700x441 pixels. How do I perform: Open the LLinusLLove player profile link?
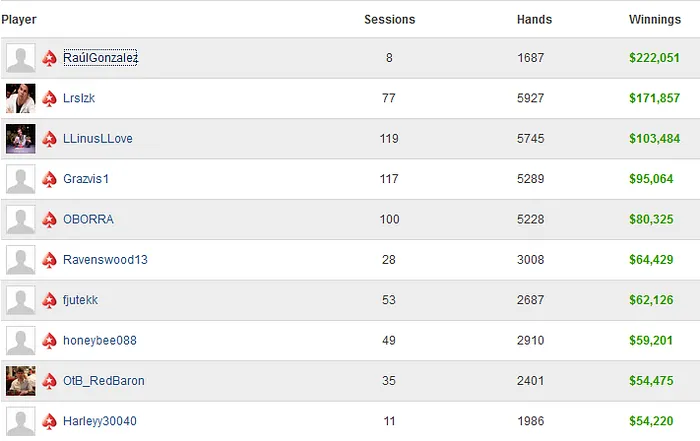pos(97,139)
